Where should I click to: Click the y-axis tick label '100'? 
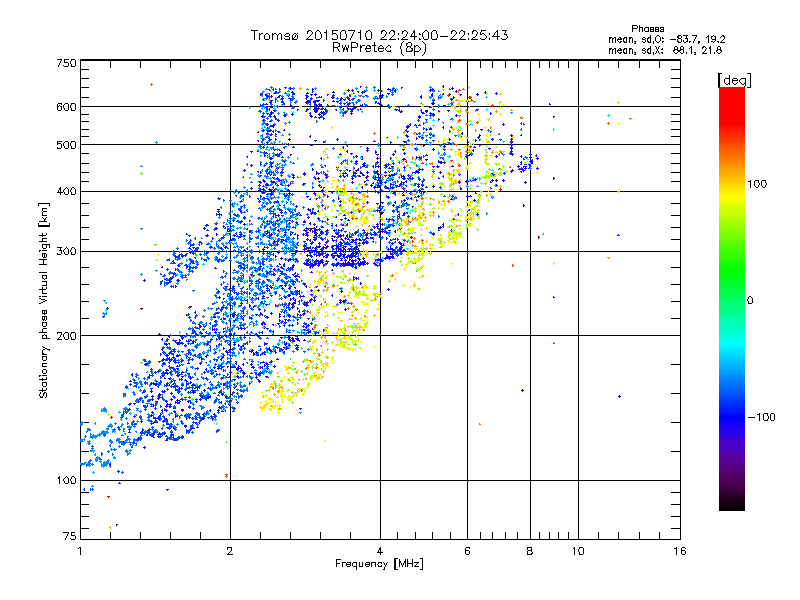(66, 481)
